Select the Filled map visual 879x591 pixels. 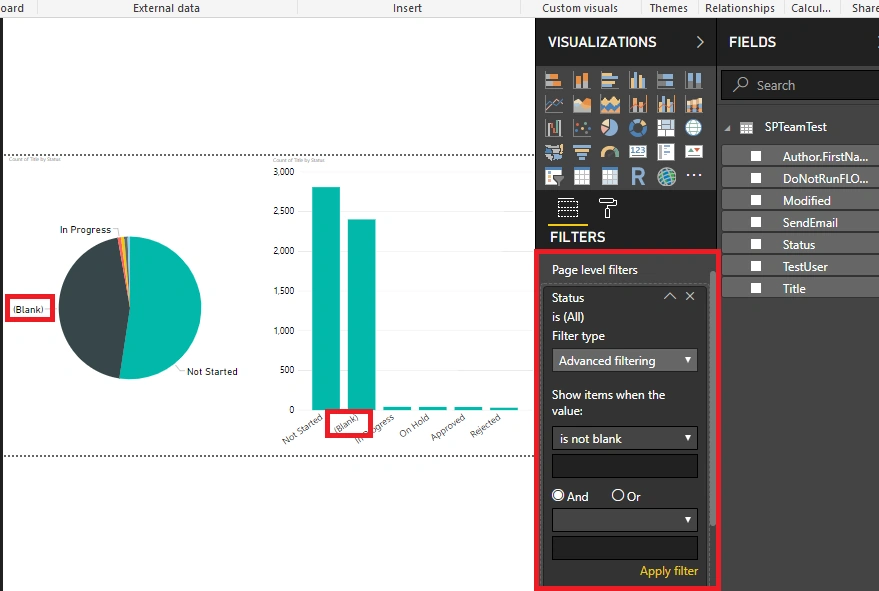tap(554, 152)
